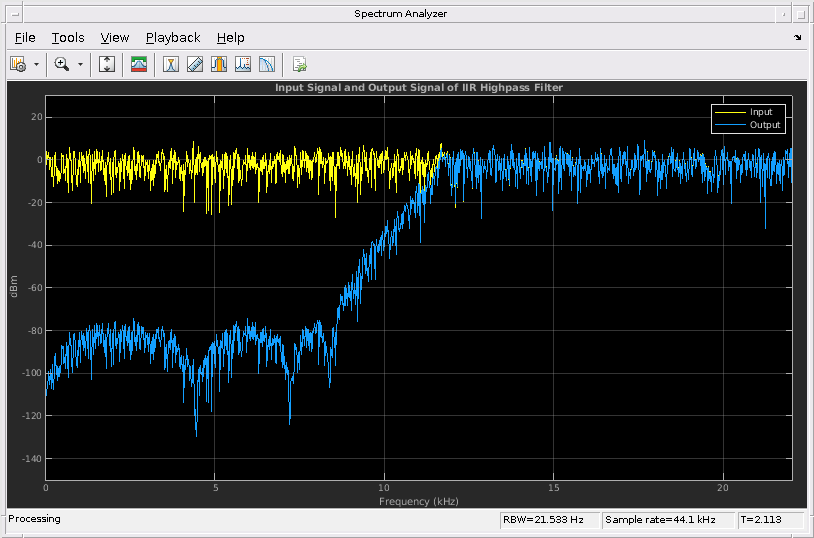
Task: Open the File menu
Action: tap(25, 38)
